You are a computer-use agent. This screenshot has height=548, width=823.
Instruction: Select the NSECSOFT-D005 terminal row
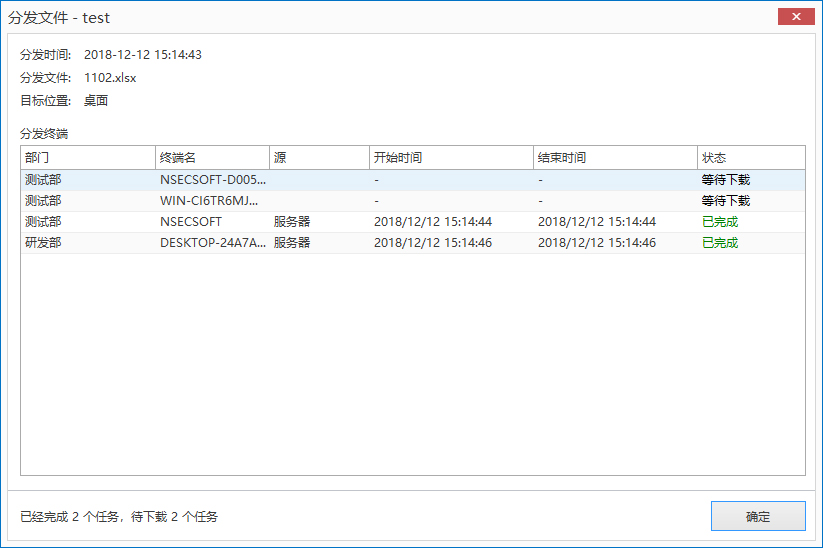click(213, 180)
